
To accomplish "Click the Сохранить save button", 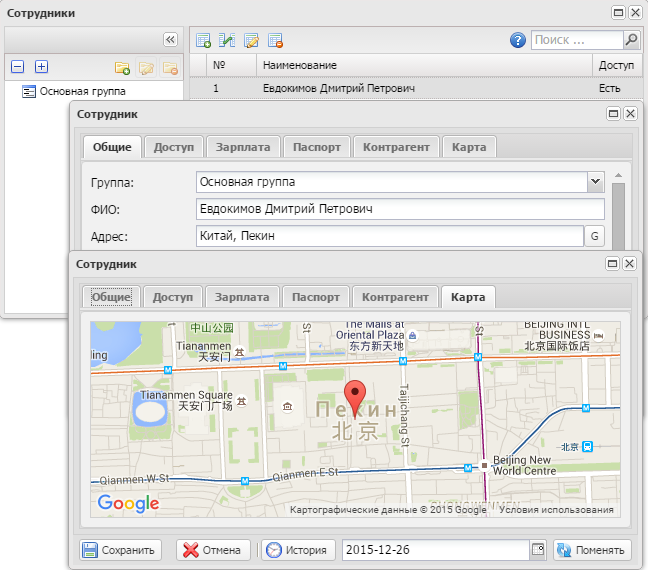I will (120, 550).
